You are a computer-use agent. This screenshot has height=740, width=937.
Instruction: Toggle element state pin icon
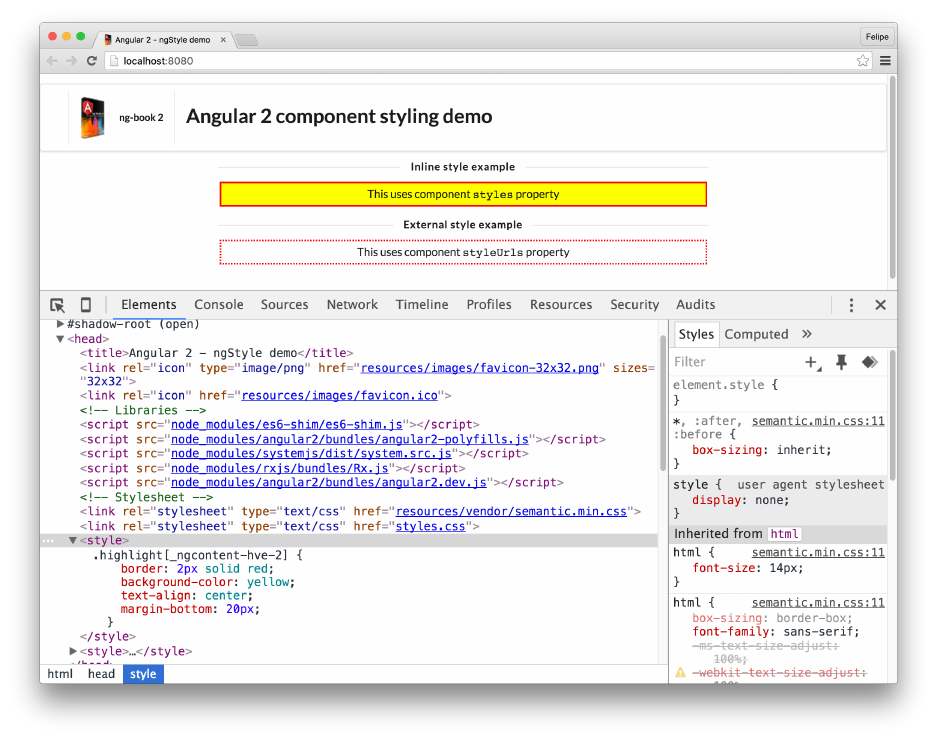point(841,362)
